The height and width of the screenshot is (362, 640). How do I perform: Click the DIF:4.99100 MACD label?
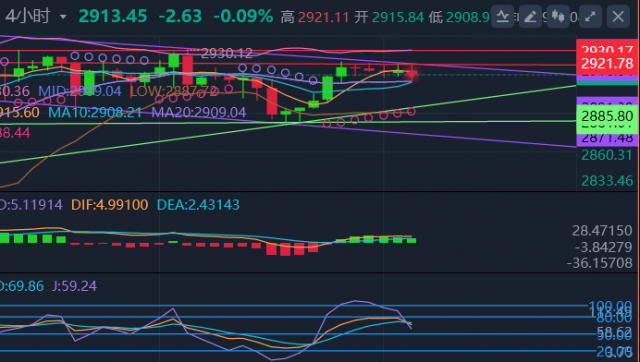(x=109, y=204)
